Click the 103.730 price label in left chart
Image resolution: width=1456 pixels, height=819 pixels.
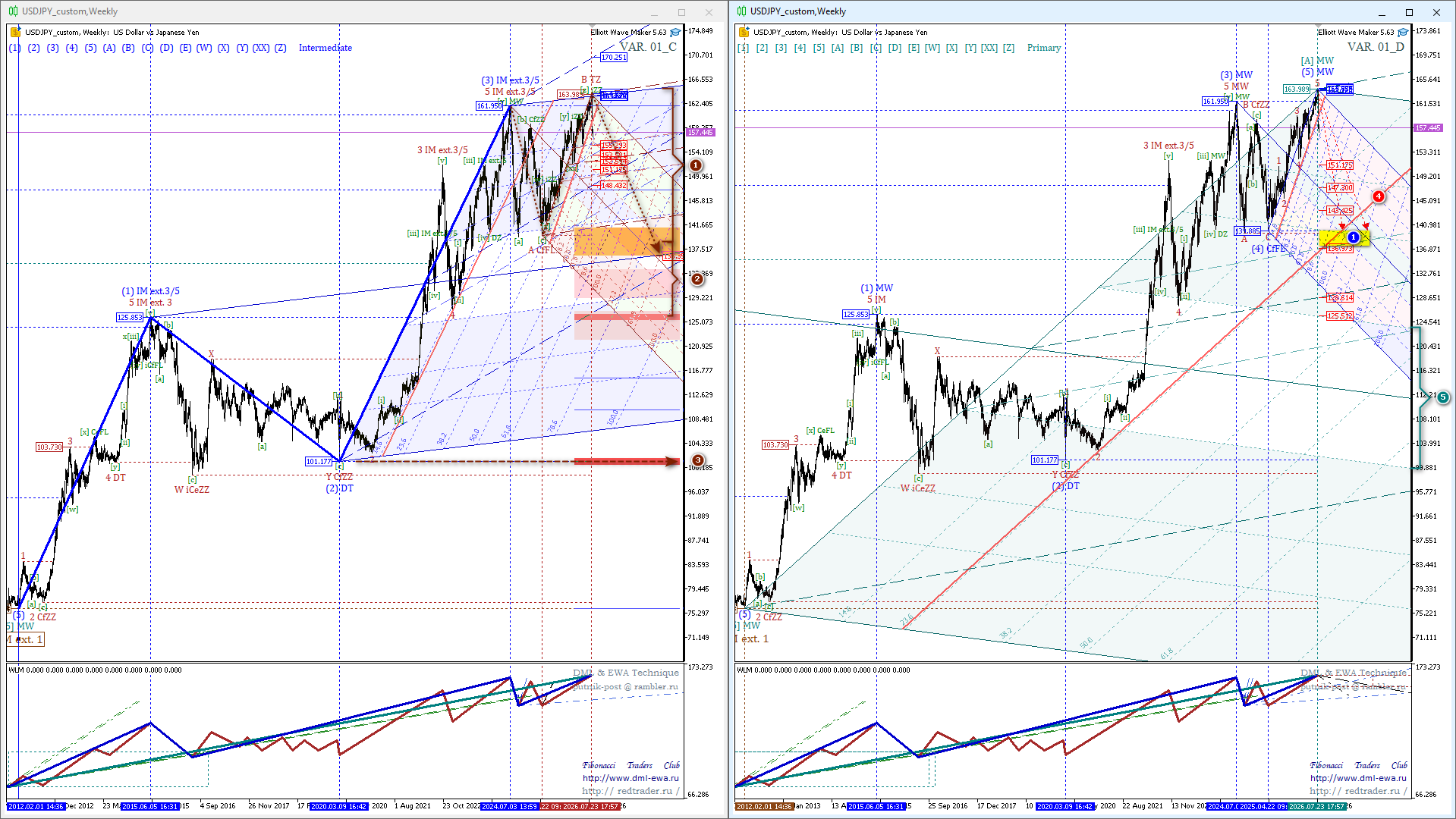coord(49,447)
